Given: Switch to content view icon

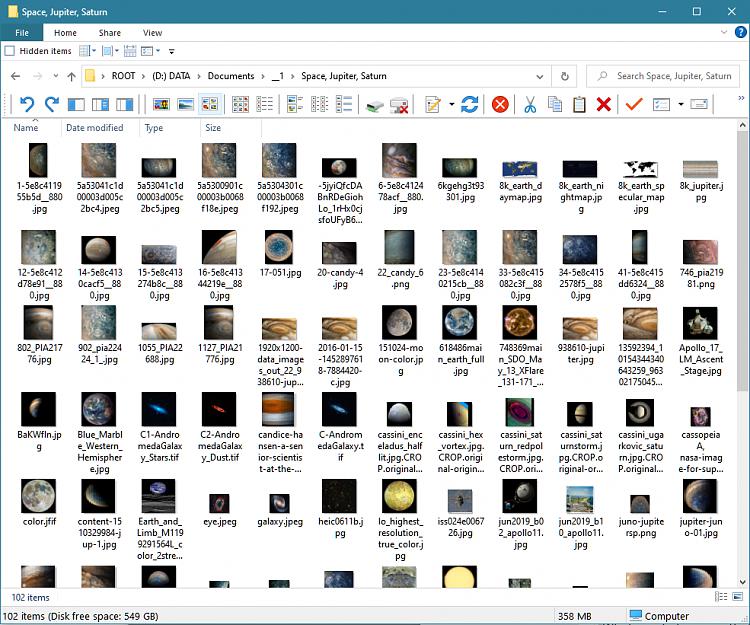Looking at the screenshot, I should click(344, 104).
